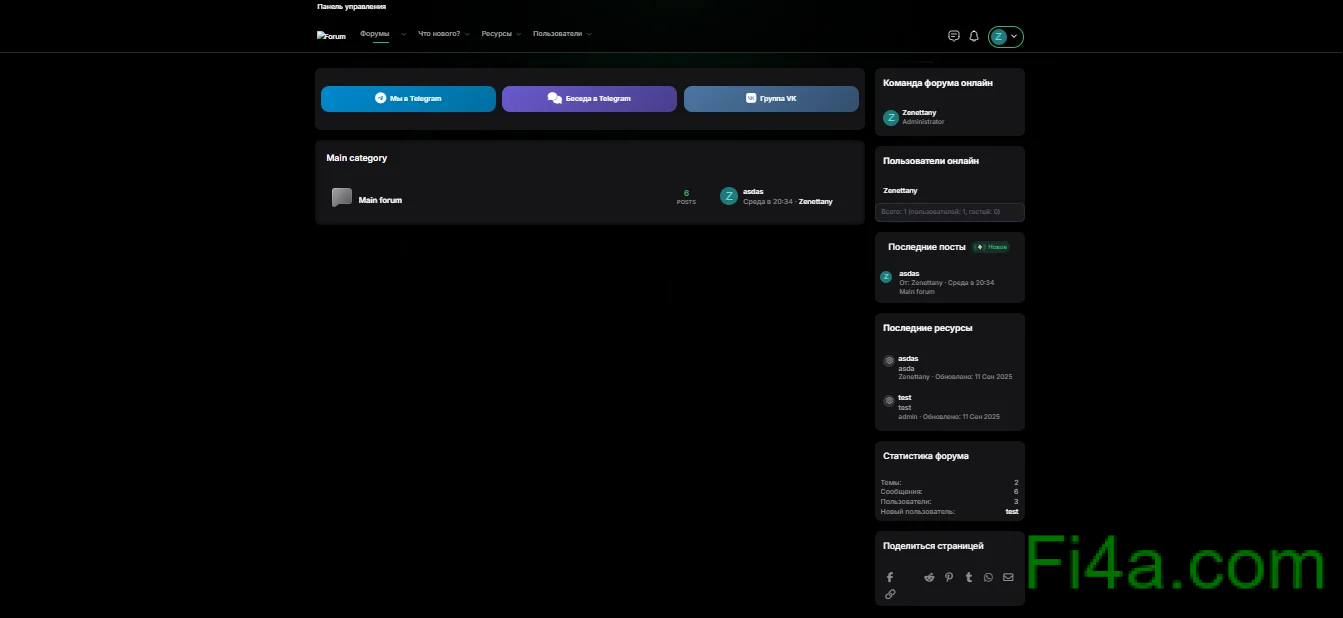Share page via email envelope icon
The width and height of the screenshot is (1343, 618).
1008,577
